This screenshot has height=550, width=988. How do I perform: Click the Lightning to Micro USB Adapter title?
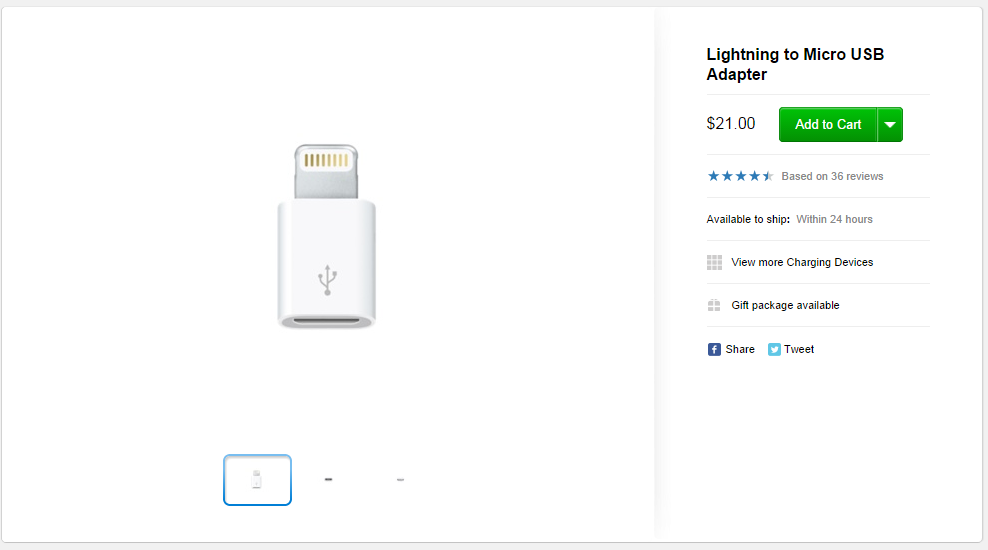point(795,64)
